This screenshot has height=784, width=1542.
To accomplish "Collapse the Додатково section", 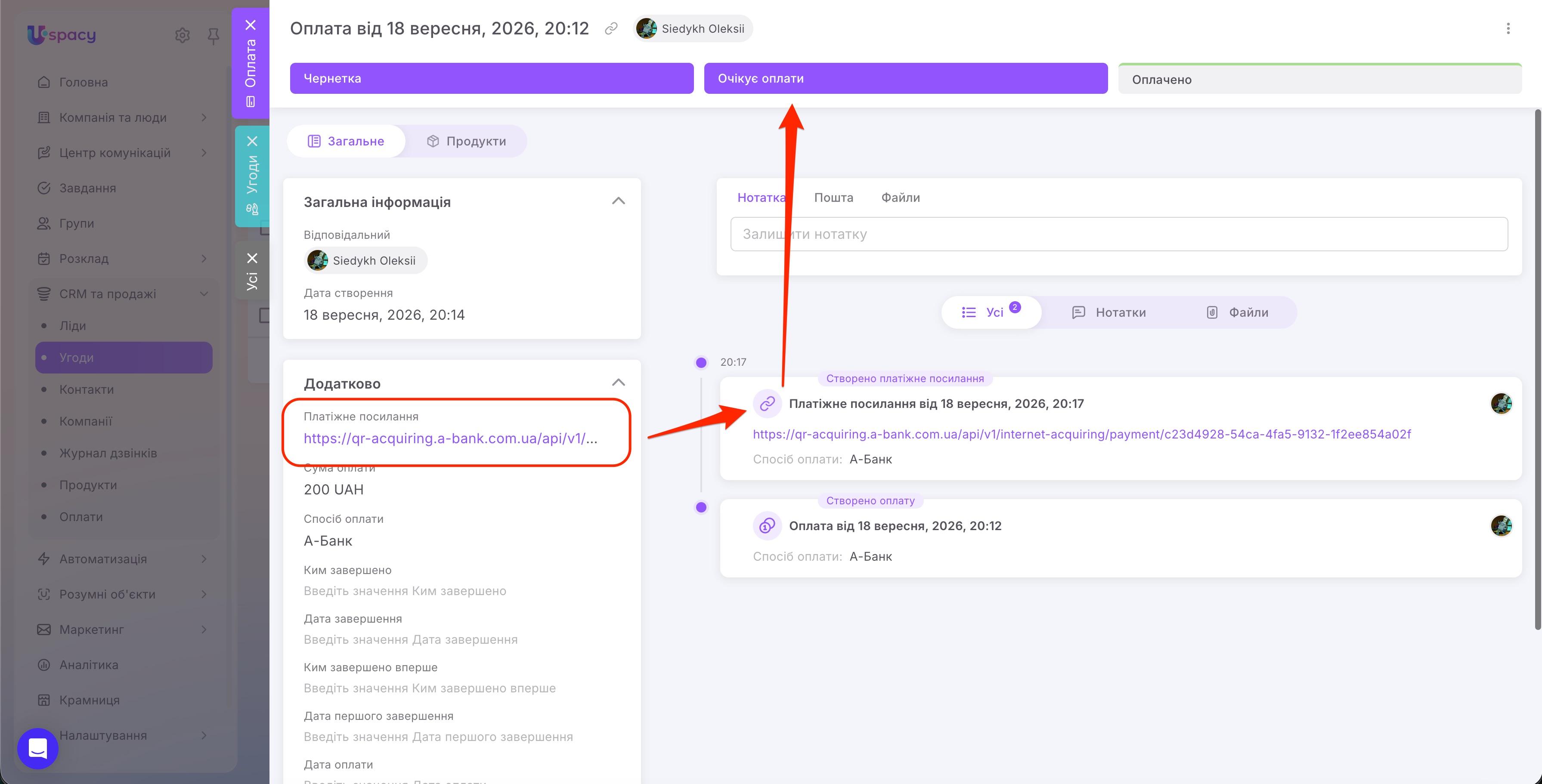I will tap(618, 383).
